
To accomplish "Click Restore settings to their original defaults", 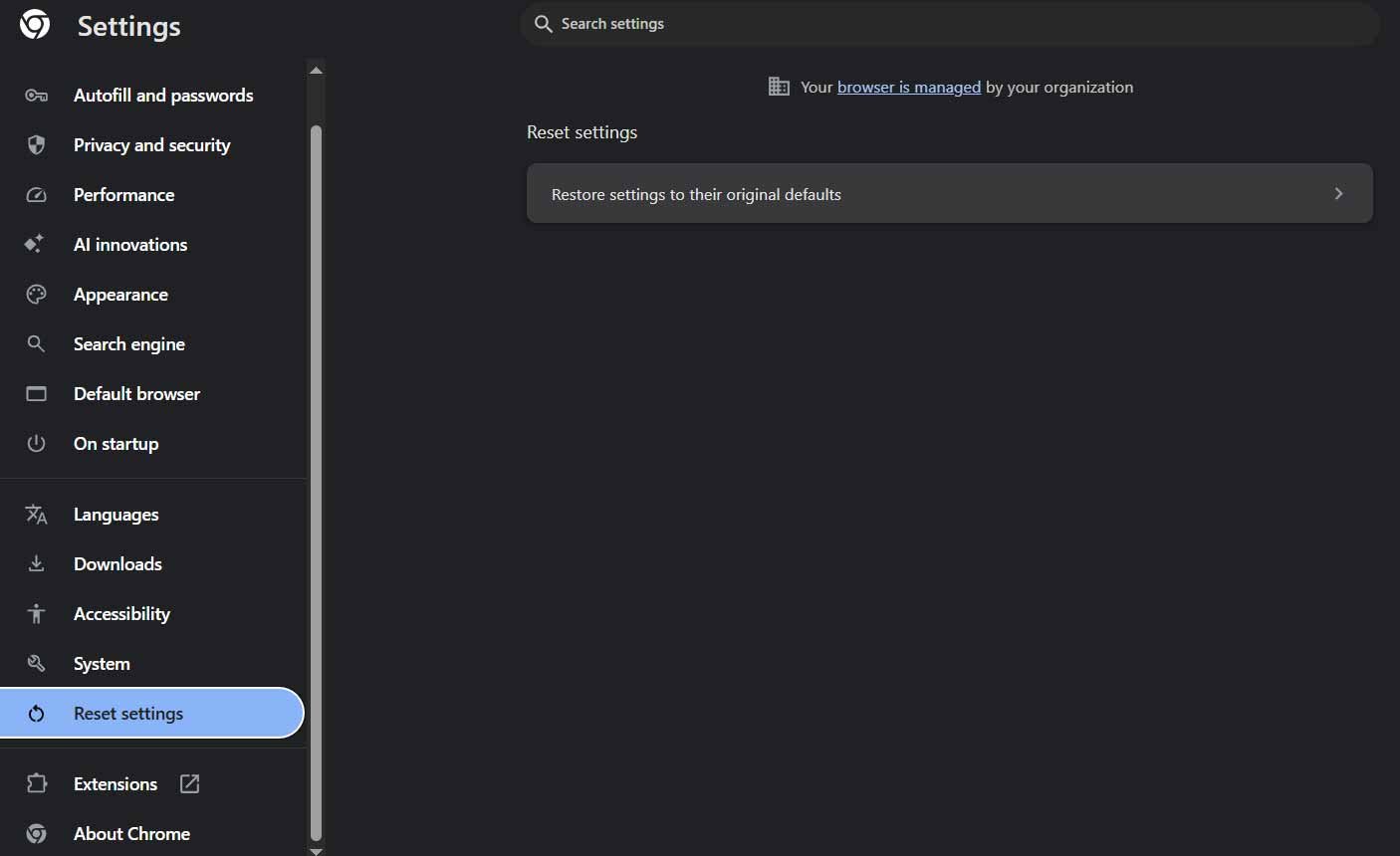I will tap(949, 194).
